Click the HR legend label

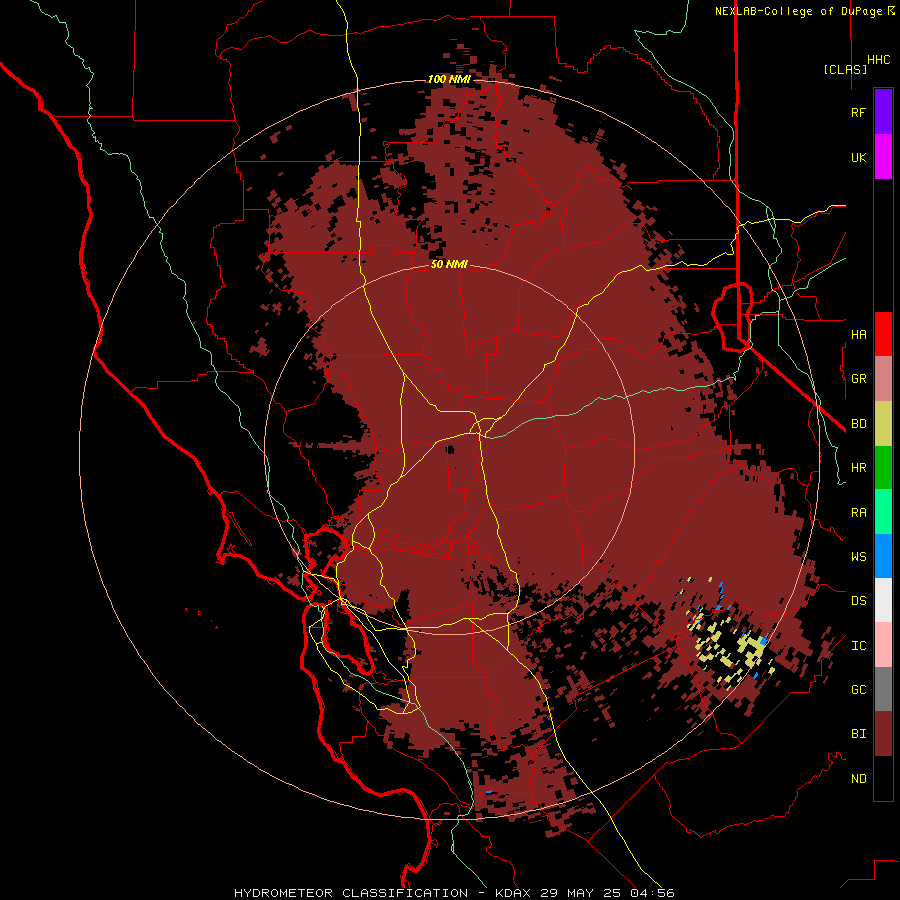pos(858,468)
